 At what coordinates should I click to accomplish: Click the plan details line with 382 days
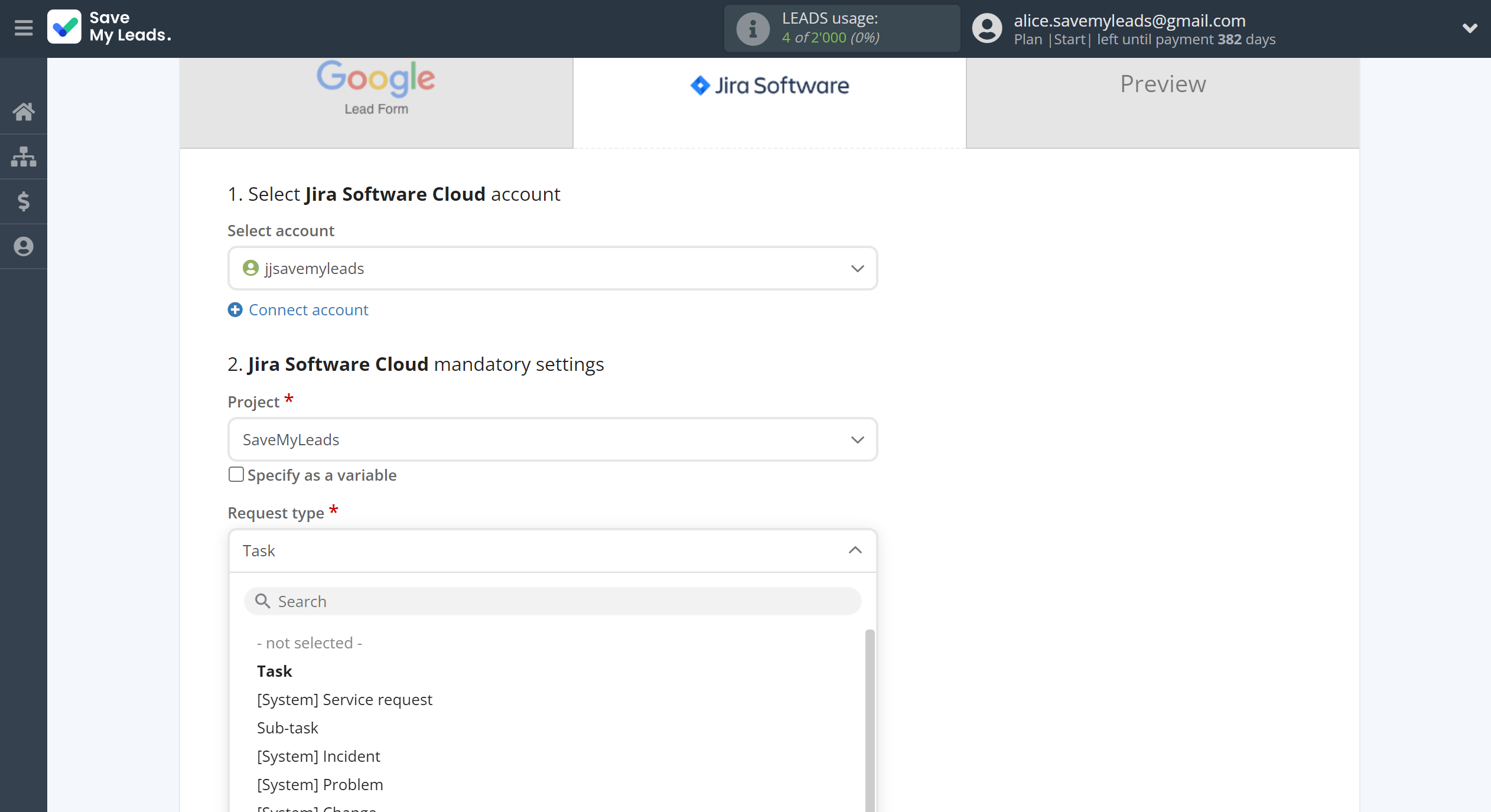click(x=1145, y=39)
